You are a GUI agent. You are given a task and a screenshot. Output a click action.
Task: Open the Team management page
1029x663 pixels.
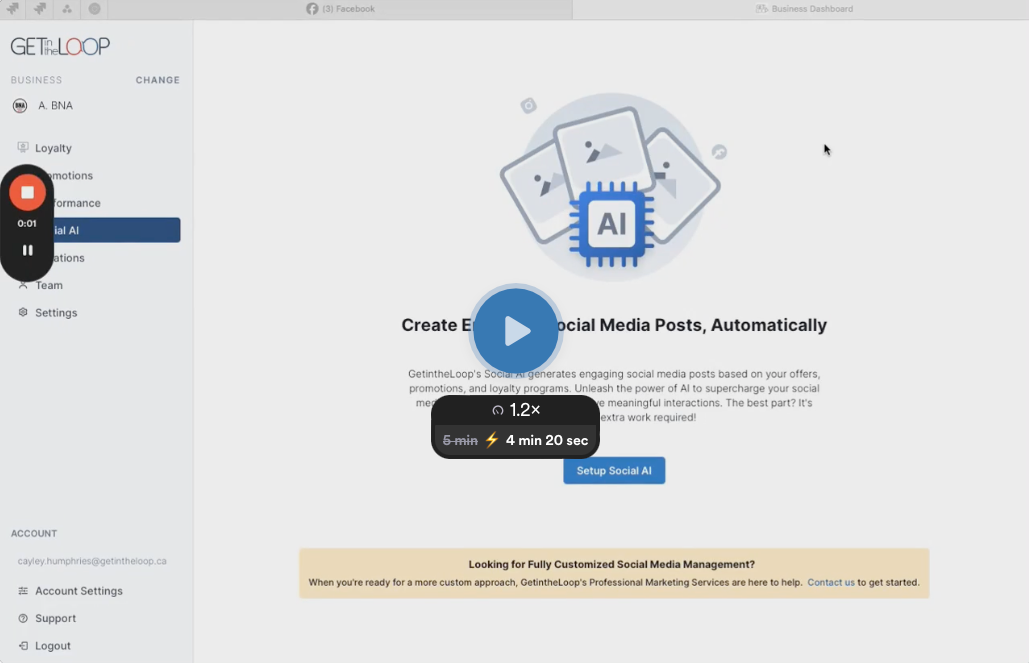pos(46,285)
